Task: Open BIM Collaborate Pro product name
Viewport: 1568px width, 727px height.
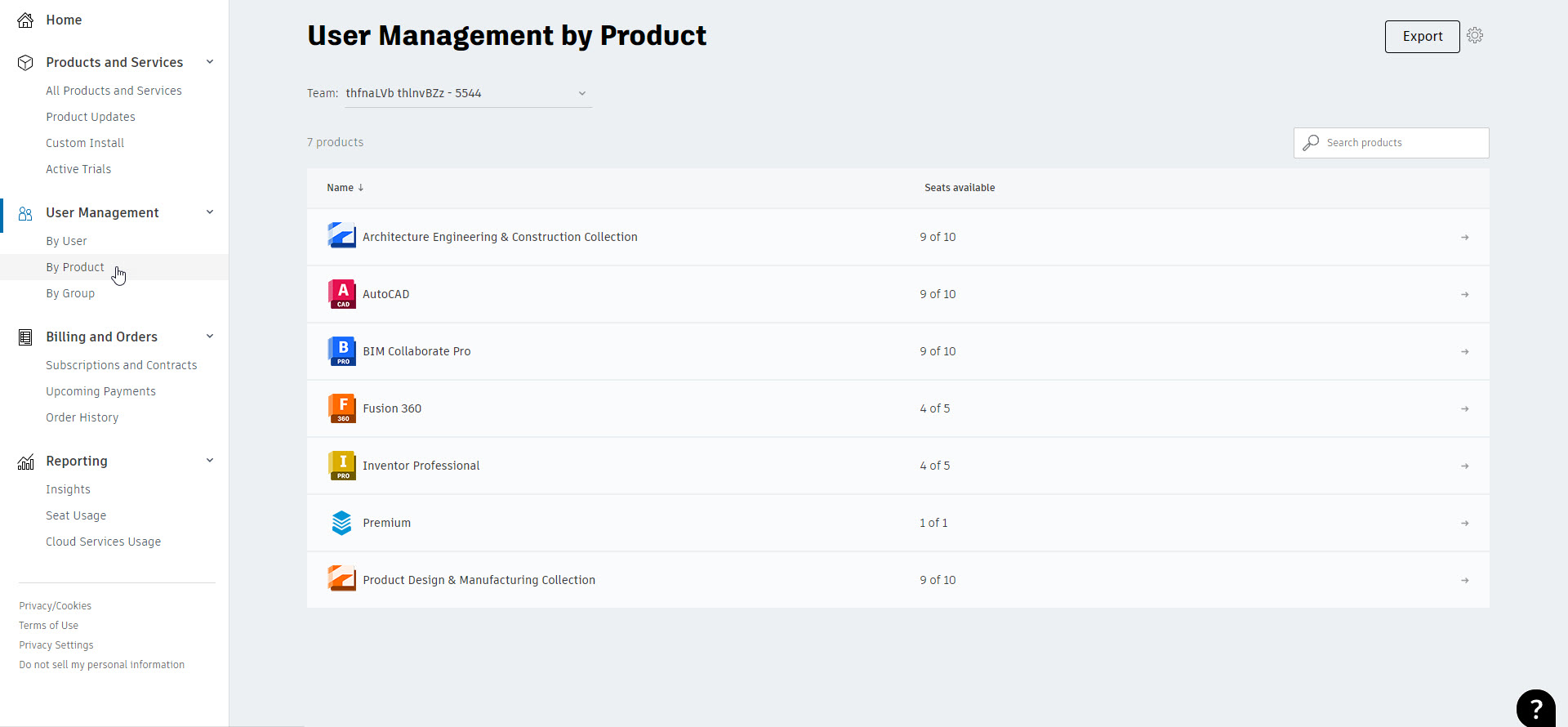Action: click(x=416, y=351)
